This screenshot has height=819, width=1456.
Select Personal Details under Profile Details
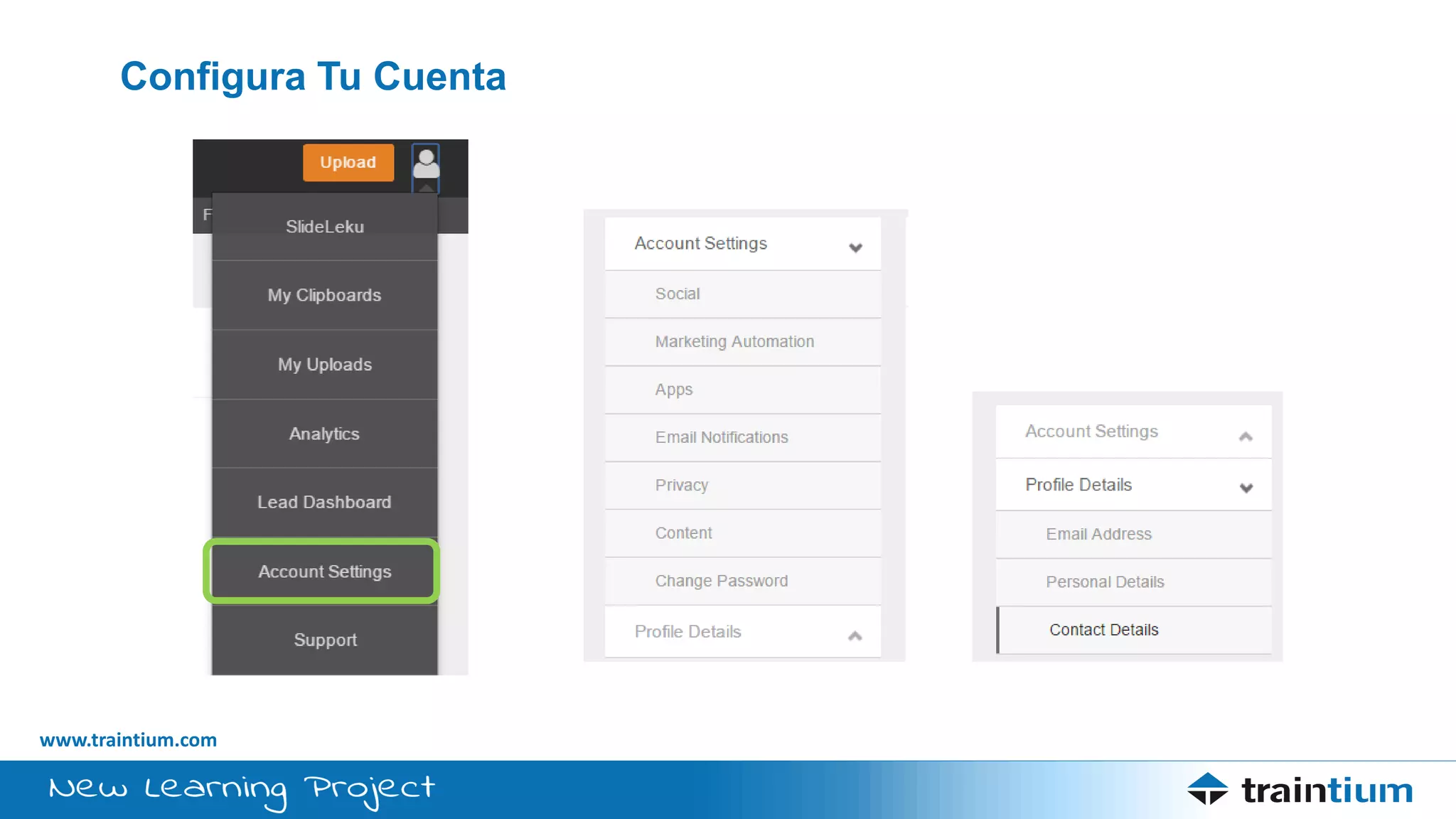point(1134,582)
